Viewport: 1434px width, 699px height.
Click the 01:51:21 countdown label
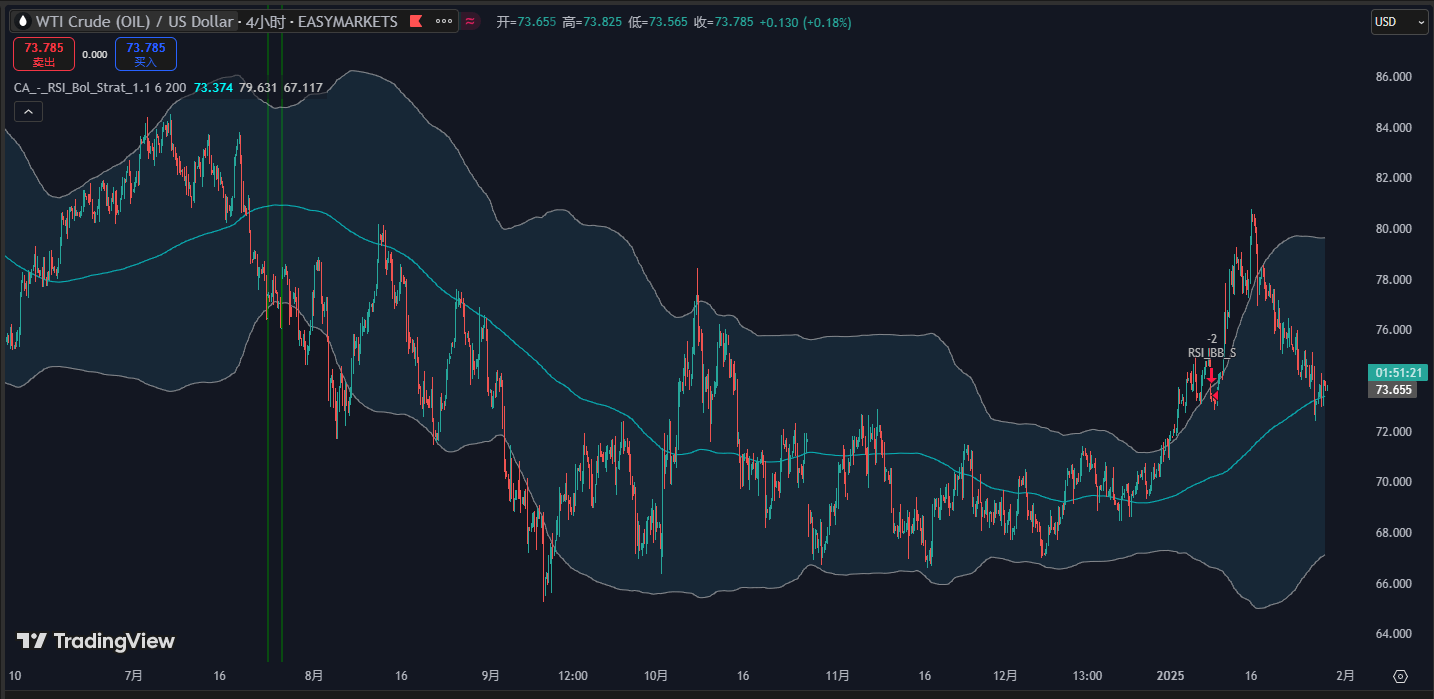pyautogui.click(x=1398, y=373)
